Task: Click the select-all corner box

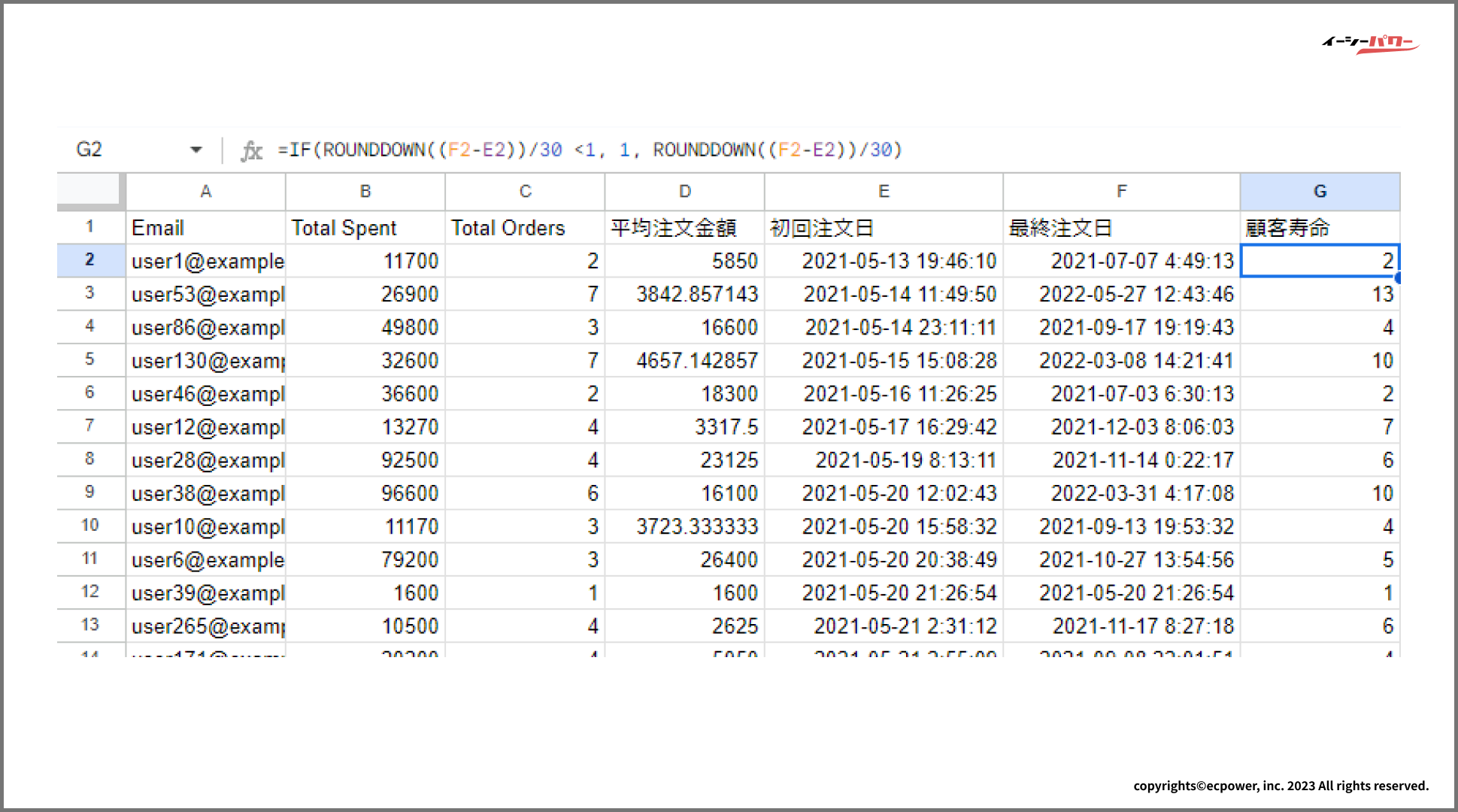Action: 88,189
